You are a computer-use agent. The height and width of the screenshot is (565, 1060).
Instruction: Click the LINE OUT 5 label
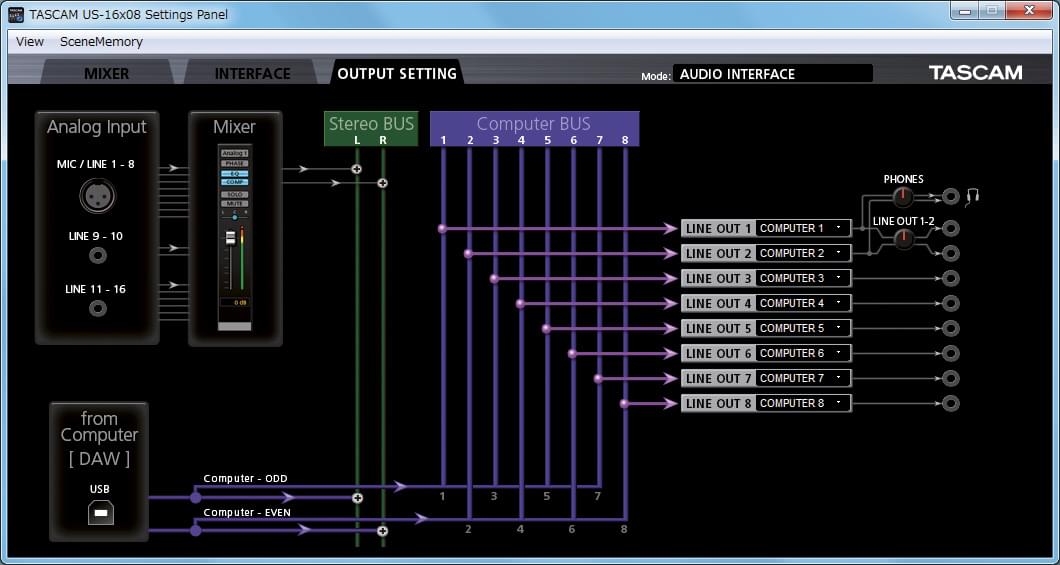click(x=718, y=328)
